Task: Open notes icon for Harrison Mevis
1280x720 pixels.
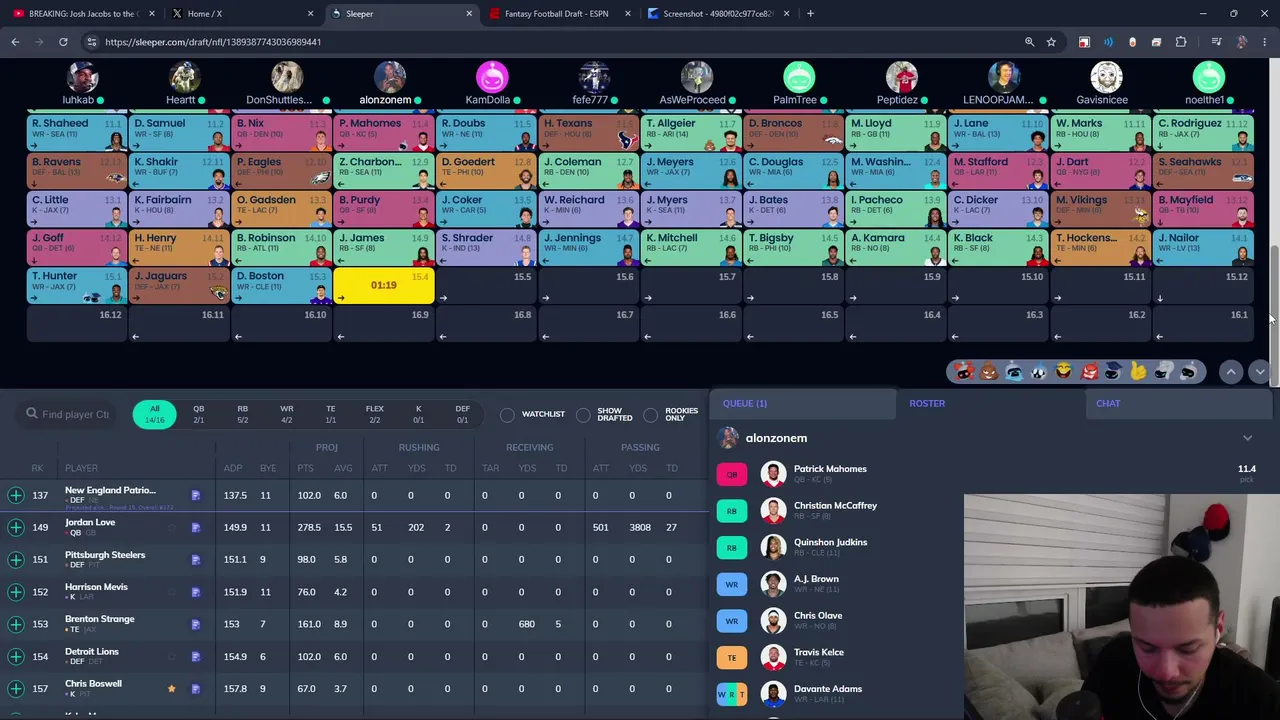Action: coord(195,592)
